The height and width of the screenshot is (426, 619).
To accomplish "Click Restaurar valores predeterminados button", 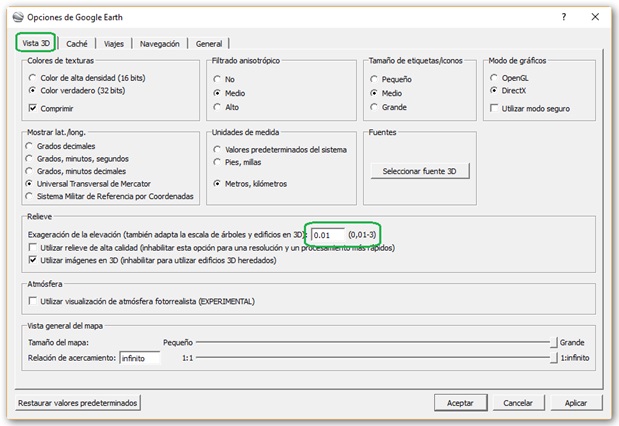I will [78, 403].
